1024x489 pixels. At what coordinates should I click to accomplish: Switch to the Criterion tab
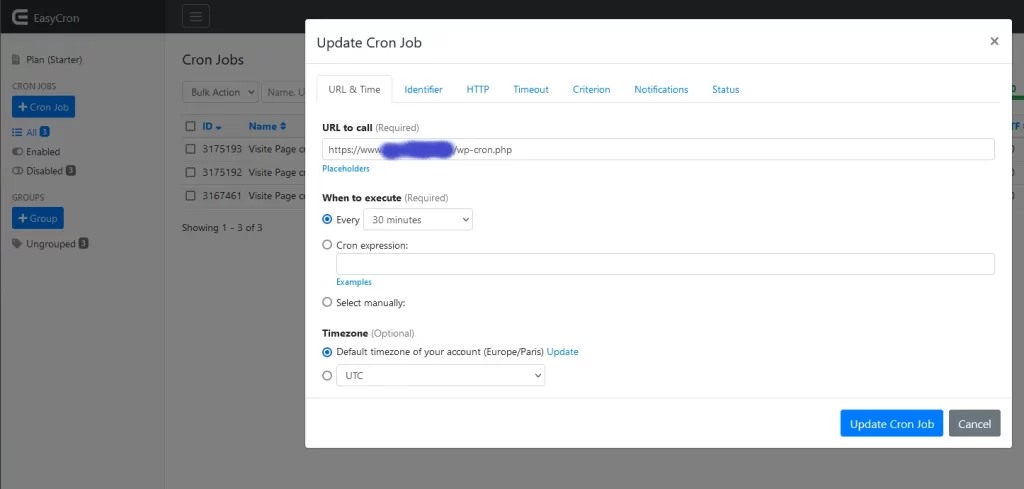591,89
